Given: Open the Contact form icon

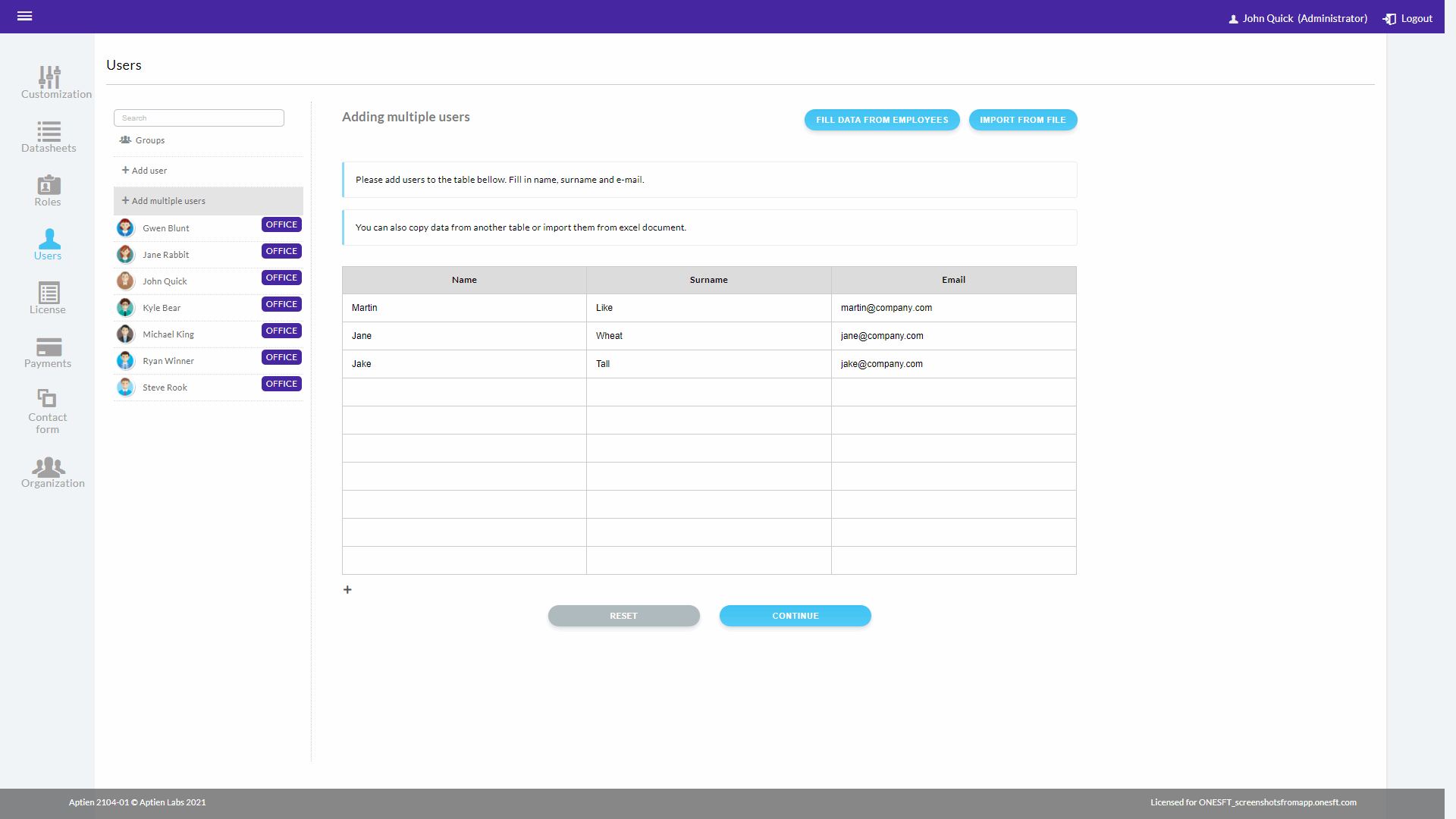Looking at the screenshot, I should (x=47, y=398).
